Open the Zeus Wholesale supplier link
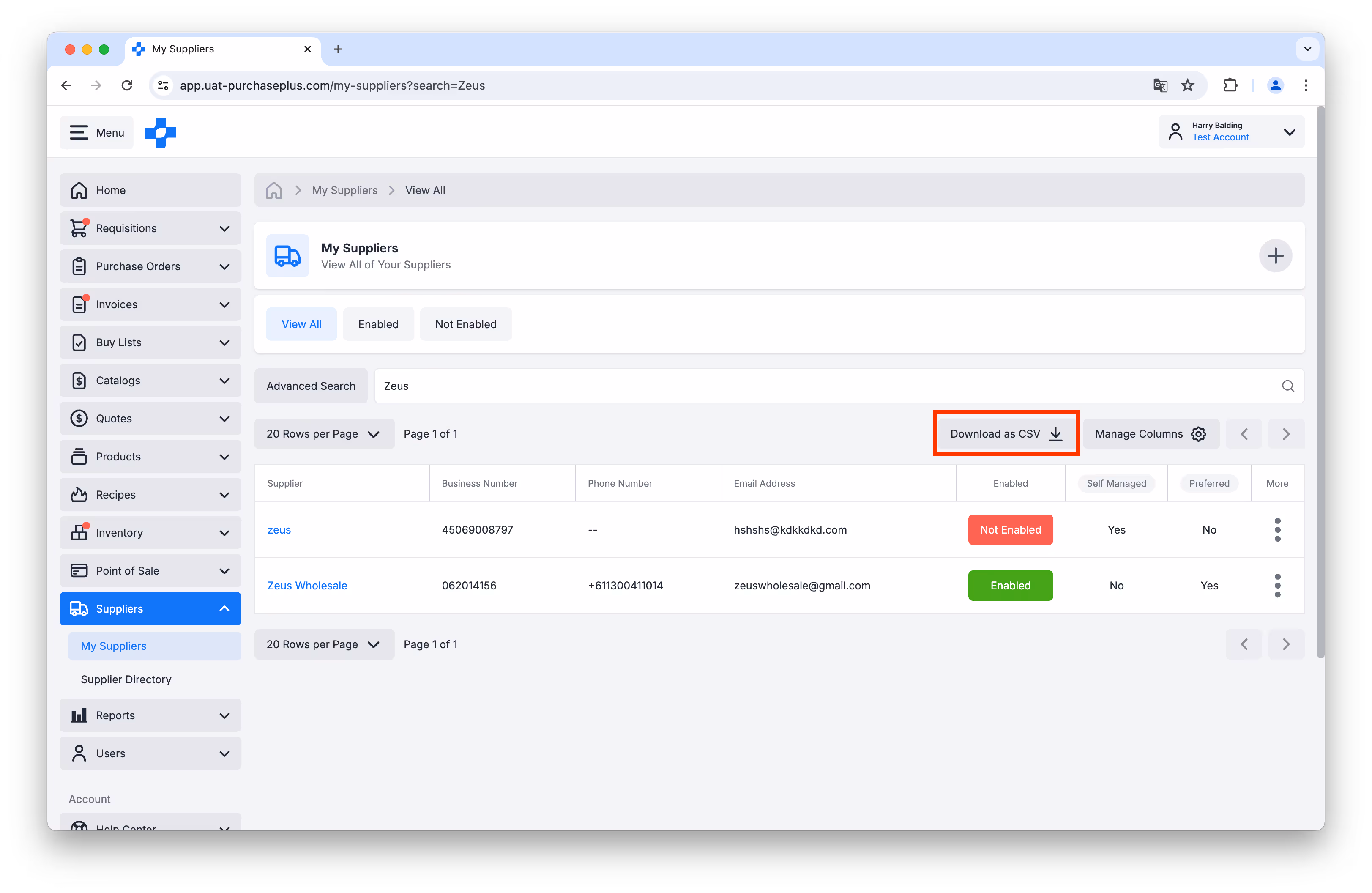Screen dimensions: 1372x893 307,585
